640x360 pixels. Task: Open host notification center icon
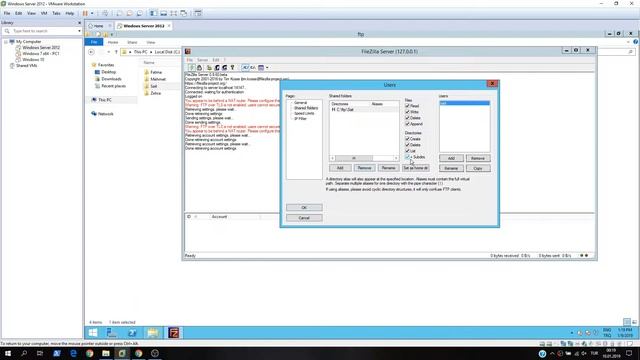(629, 353)
